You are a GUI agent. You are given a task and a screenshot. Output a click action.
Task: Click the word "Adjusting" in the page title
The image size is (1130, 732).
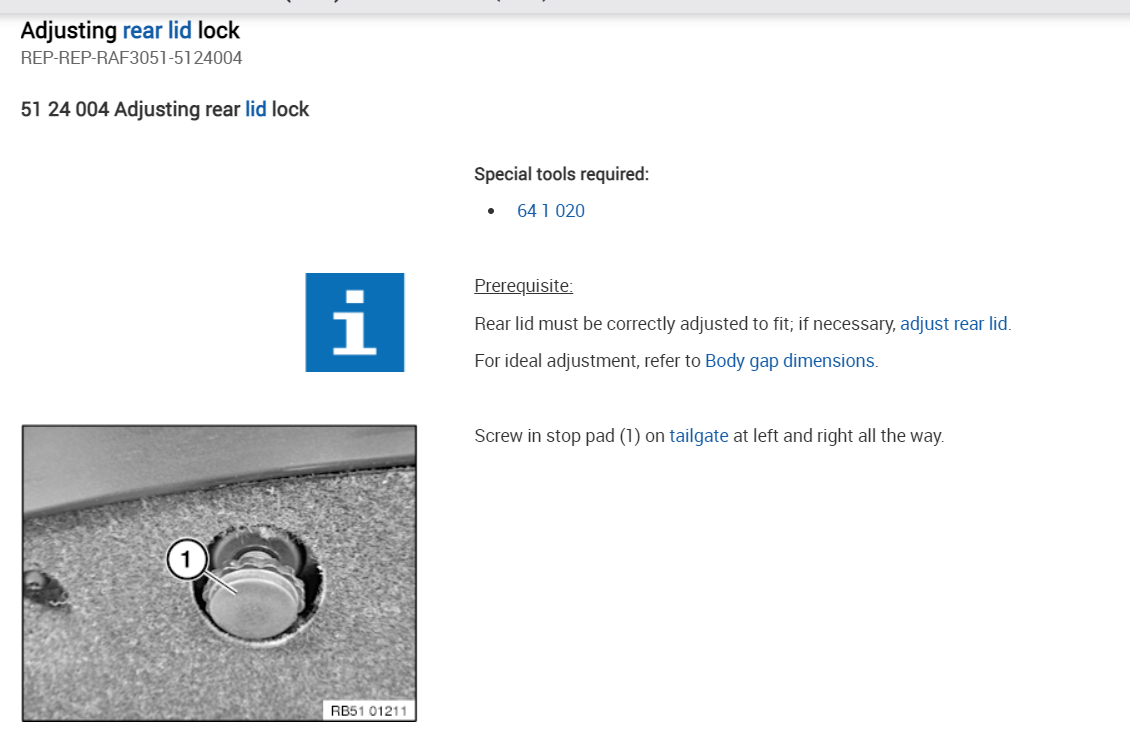(68, 31)
